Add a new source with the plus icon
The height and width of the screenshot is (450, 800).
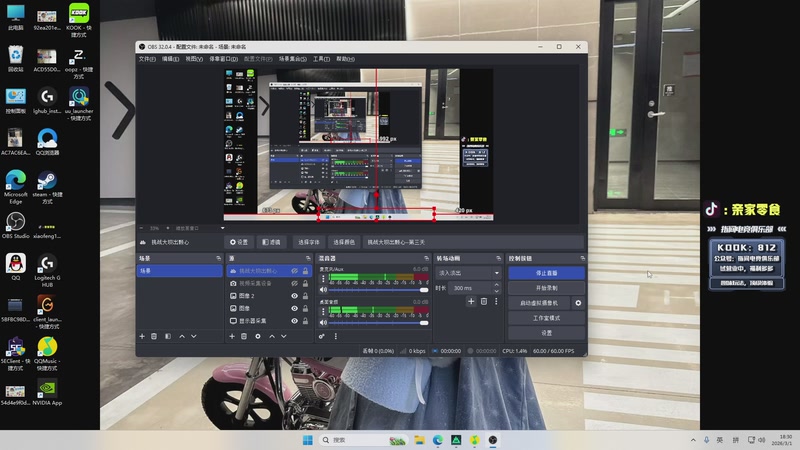[x=232, y=336]
